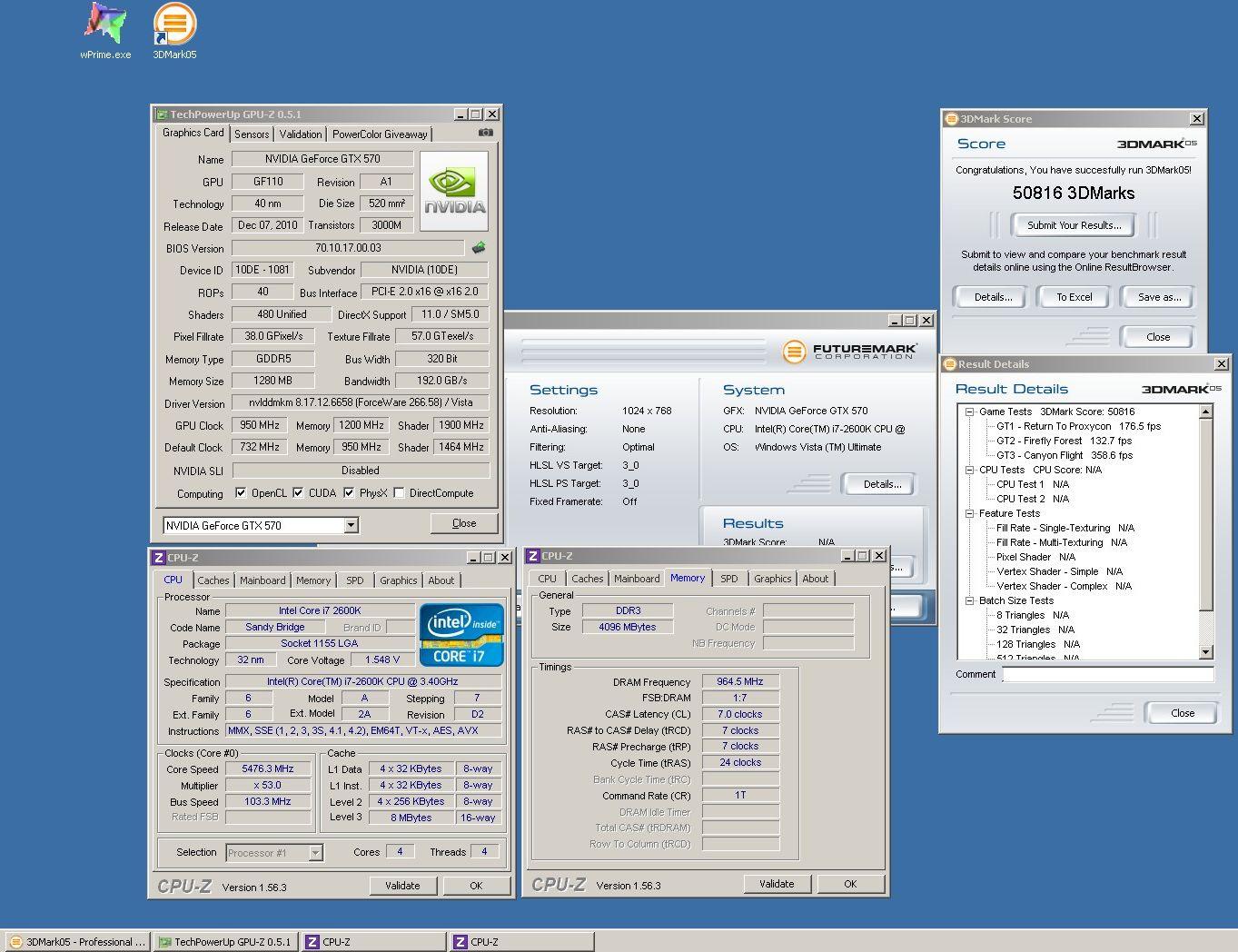
Task: Open the GPU selection dropdown in GPU-Z
Action: pos(351,526)
